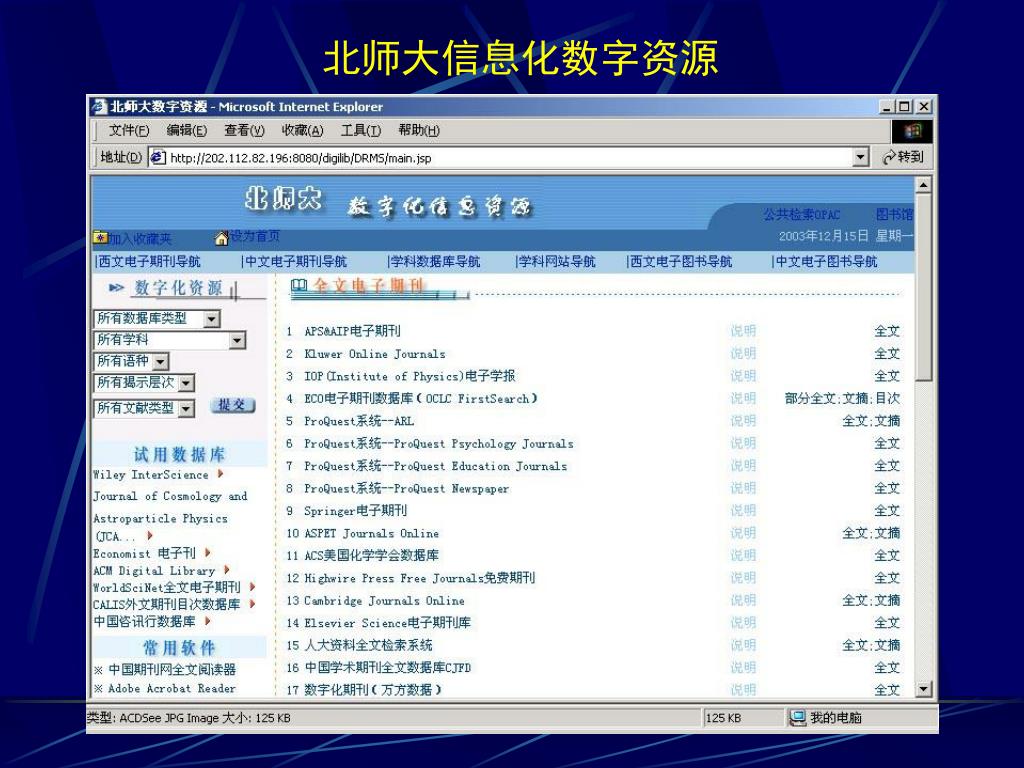Open ProQuest系统--ARL entry
This screenshot has height=768, width=1024.
pos(359,421)
